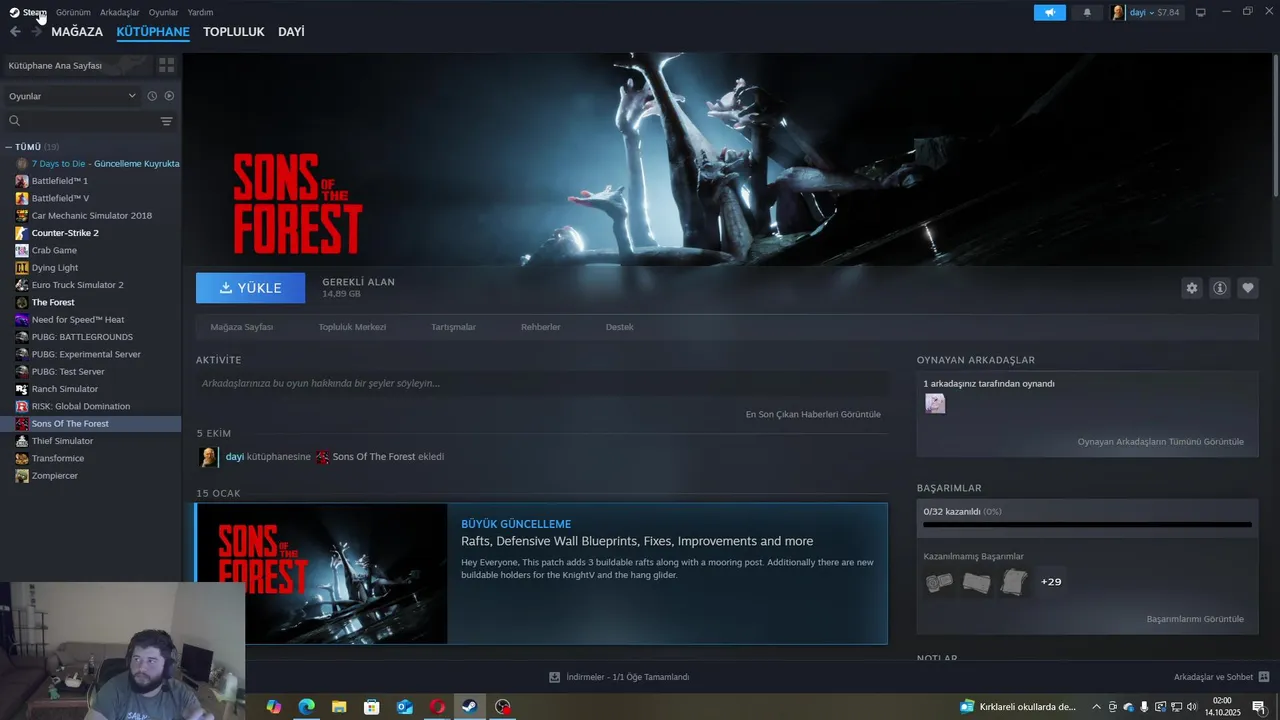Click the recent activity clock icon
The width and height of the screenshot is (1280, 720).
coord(152,96)
